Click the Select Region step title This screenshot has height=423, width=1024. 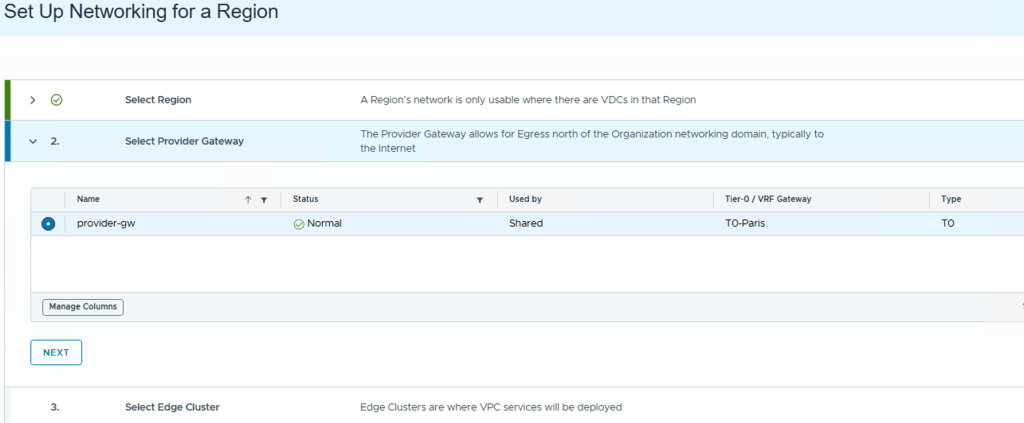tap(158, 100)
